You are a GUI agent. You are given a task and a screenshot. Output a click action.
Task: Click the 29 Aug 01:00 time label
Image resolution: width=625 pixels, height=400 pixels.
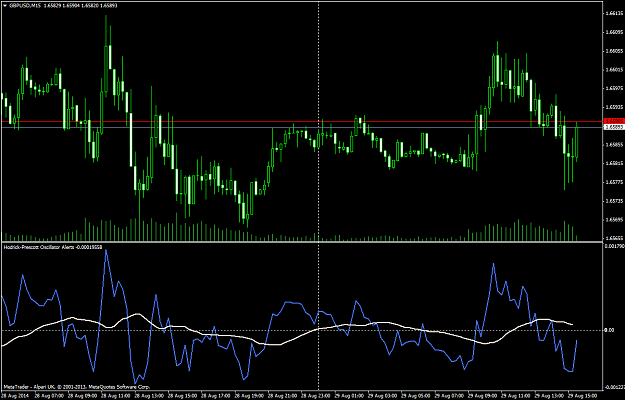click(347, 397)
